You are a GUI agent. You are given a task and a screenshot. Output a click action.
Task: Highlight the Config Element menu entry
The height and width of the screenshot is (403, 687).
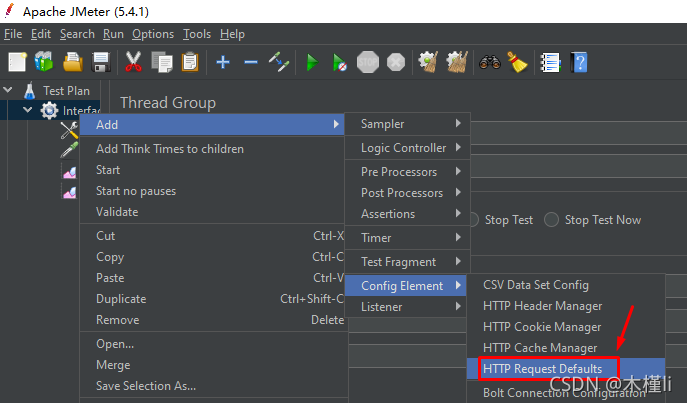(406, 286)
